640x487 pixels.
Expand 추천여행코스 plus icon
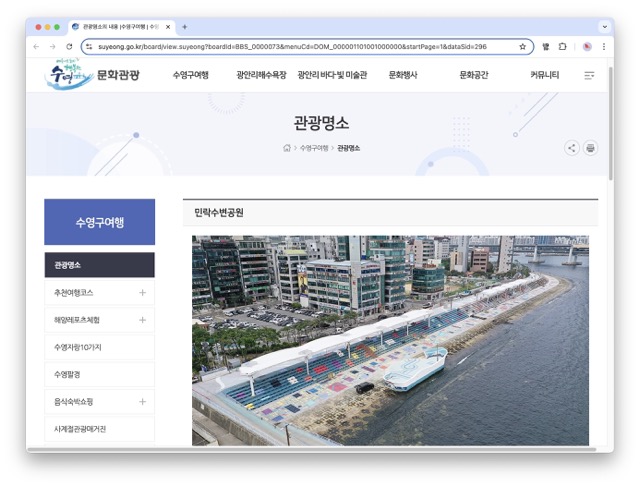[142, 293]
